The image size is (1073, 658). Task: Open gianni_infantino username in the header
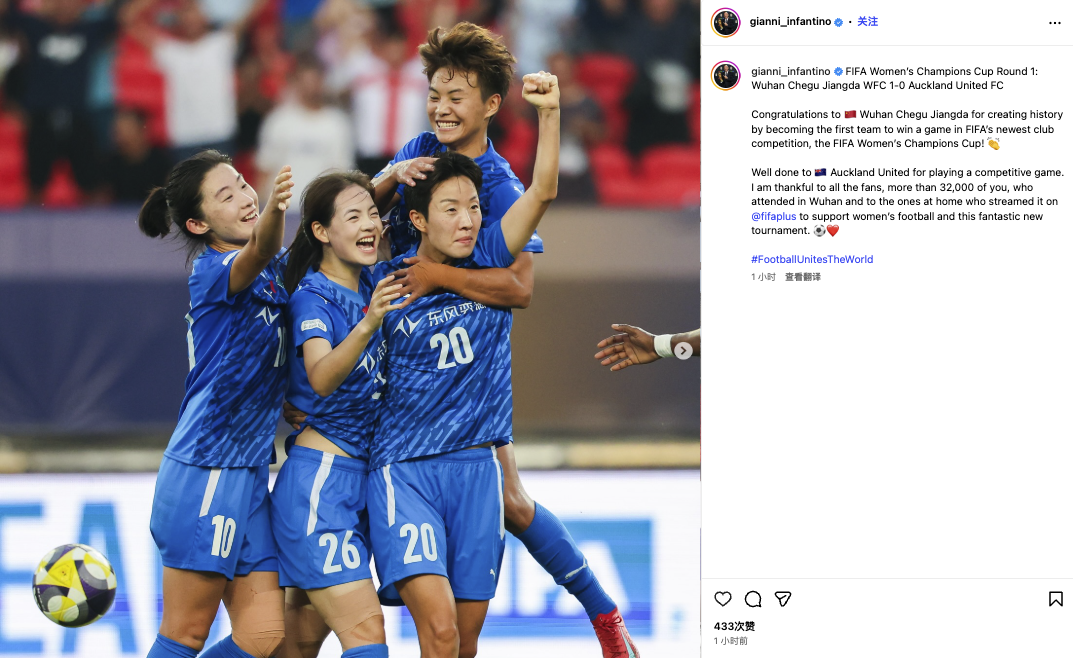pyautogui.click(x=790, y=22)
